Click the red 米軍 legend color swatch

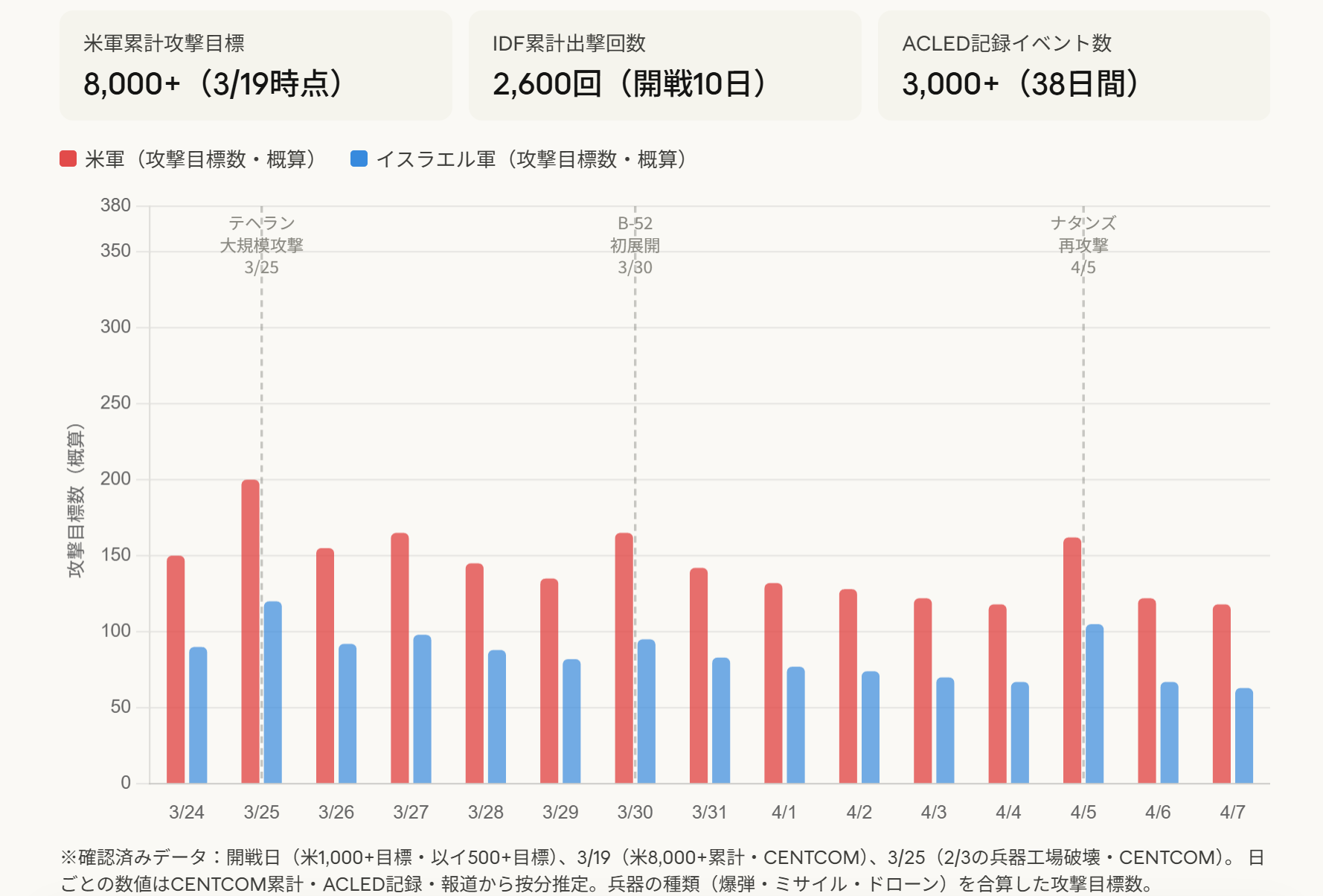(x=68, y=159)
